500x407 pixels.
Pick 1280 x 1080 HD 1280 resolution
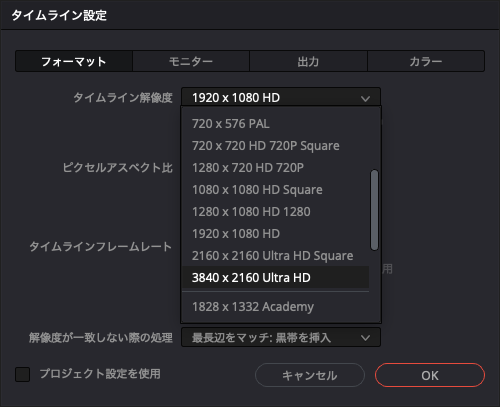click(275, 212)
